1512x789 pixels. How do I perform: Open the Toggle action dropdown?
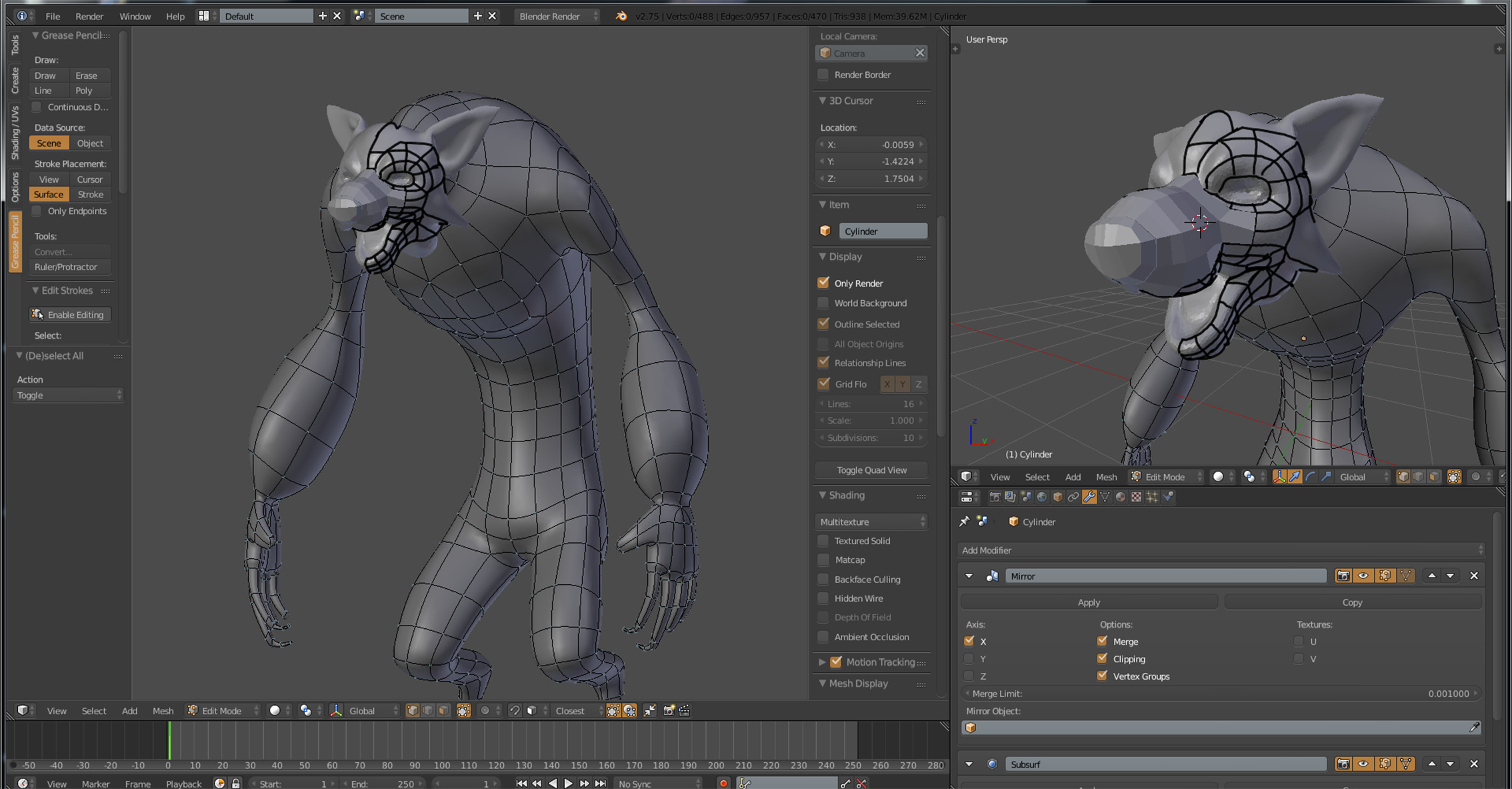[x=68, y=396]
